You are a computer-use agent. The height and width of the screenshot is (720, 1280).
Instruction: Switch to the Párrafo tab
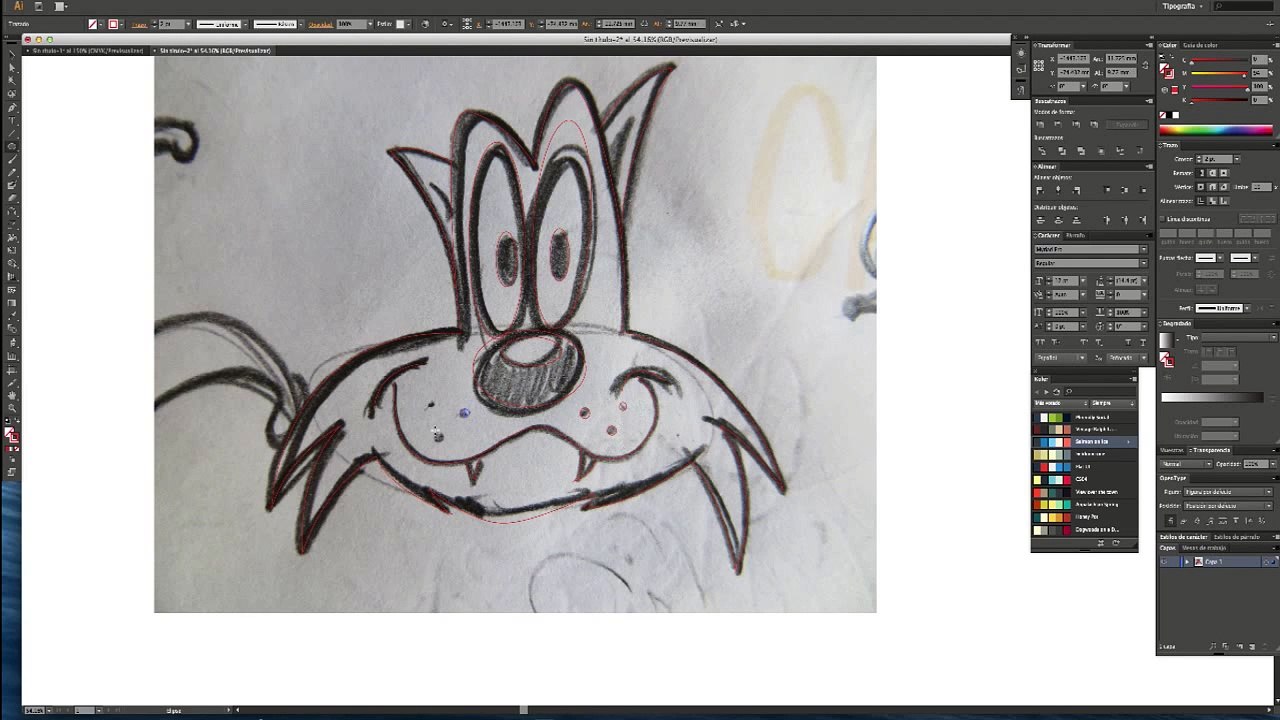pos(1075,235)
